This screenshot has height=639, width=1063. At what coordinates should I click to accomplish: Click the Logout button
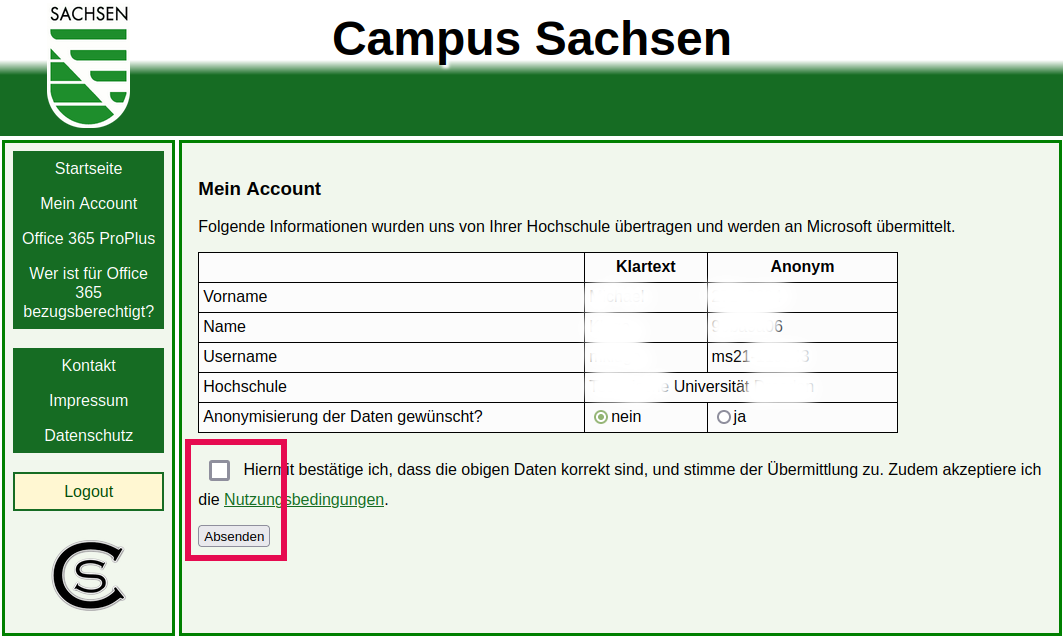tap(89, 491)
